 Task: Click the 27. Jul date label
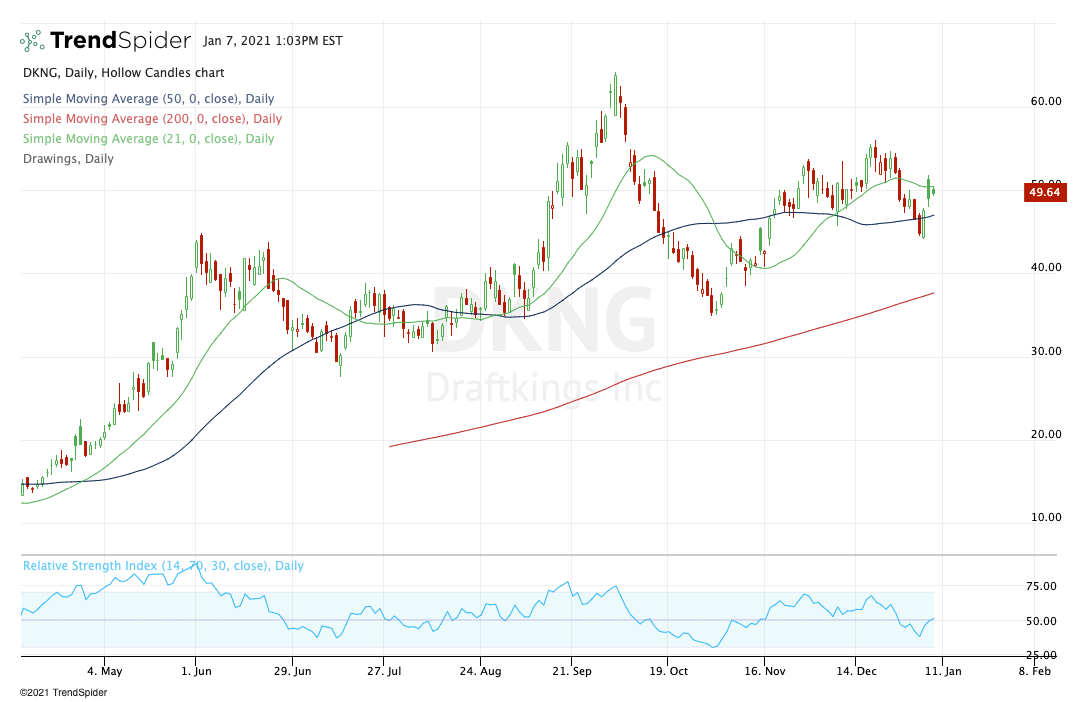(384, 671)
